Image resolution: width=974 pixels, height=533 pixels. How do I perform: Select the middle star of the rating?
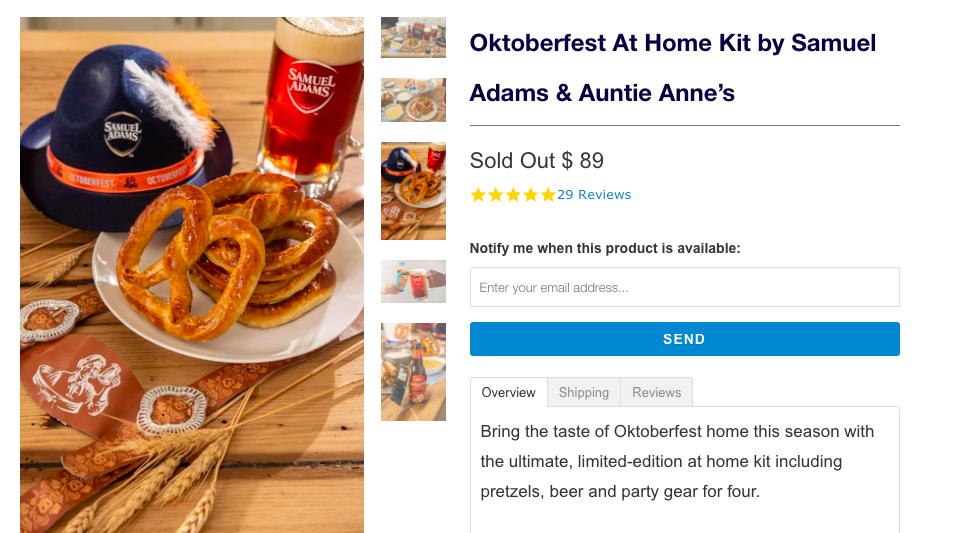(x=513, y=195)
